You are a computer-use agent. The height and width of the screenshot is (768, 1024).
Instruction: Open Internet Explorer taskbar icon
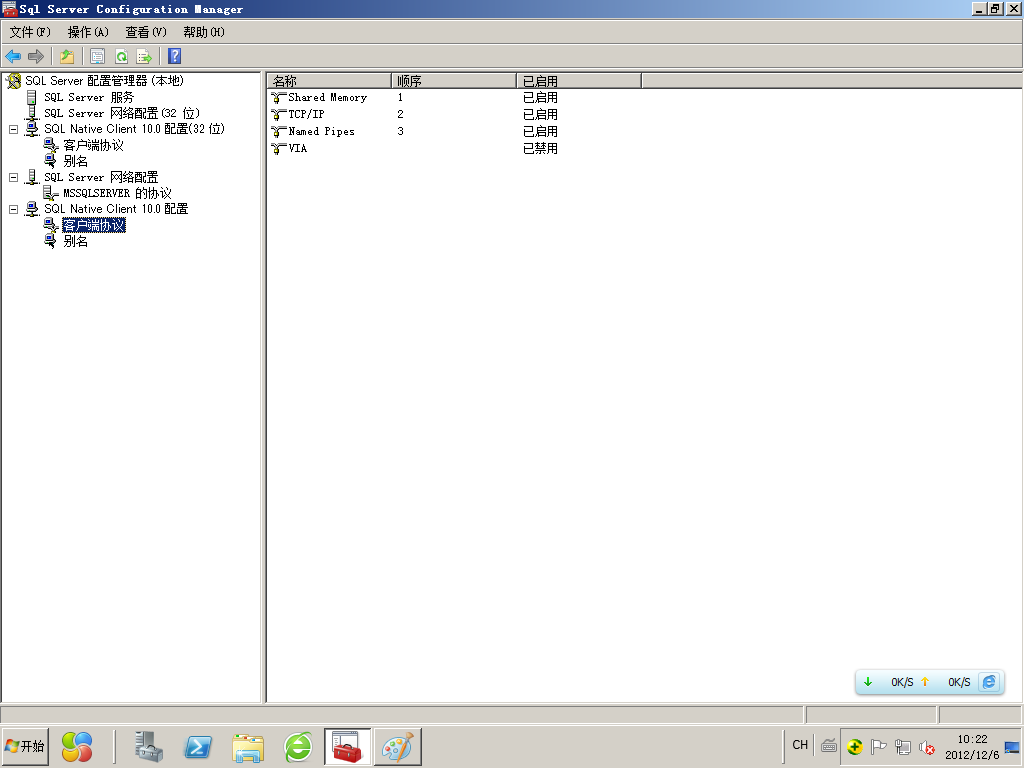point(298,747)
